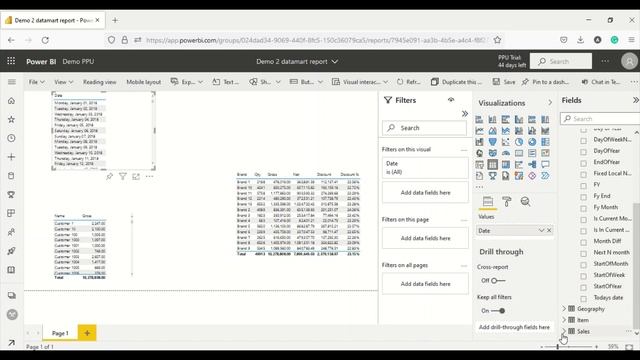Image resolution: width=640 pixels, height=360 pixels.
Task: Select the funnel chart visualization icon
Action: [493, 142]
